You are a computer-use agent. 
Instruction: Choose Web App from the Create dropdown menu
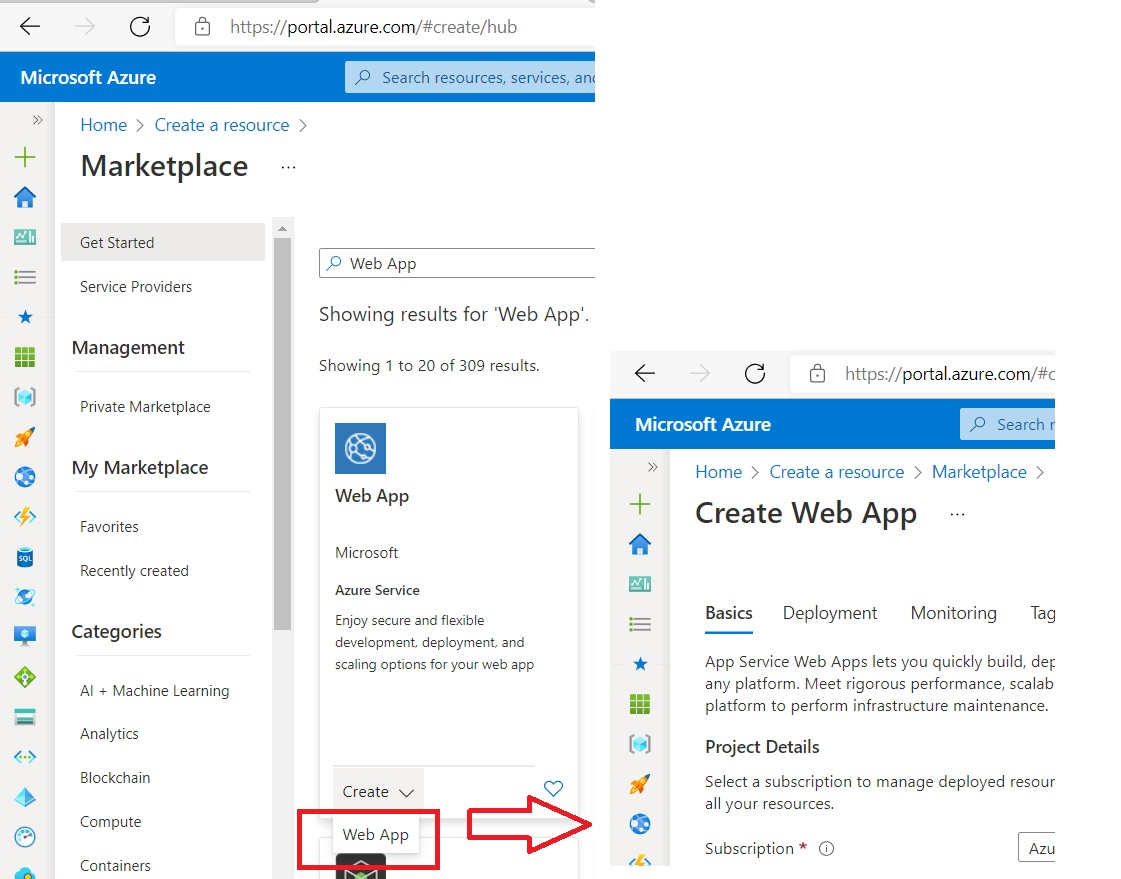375,835
